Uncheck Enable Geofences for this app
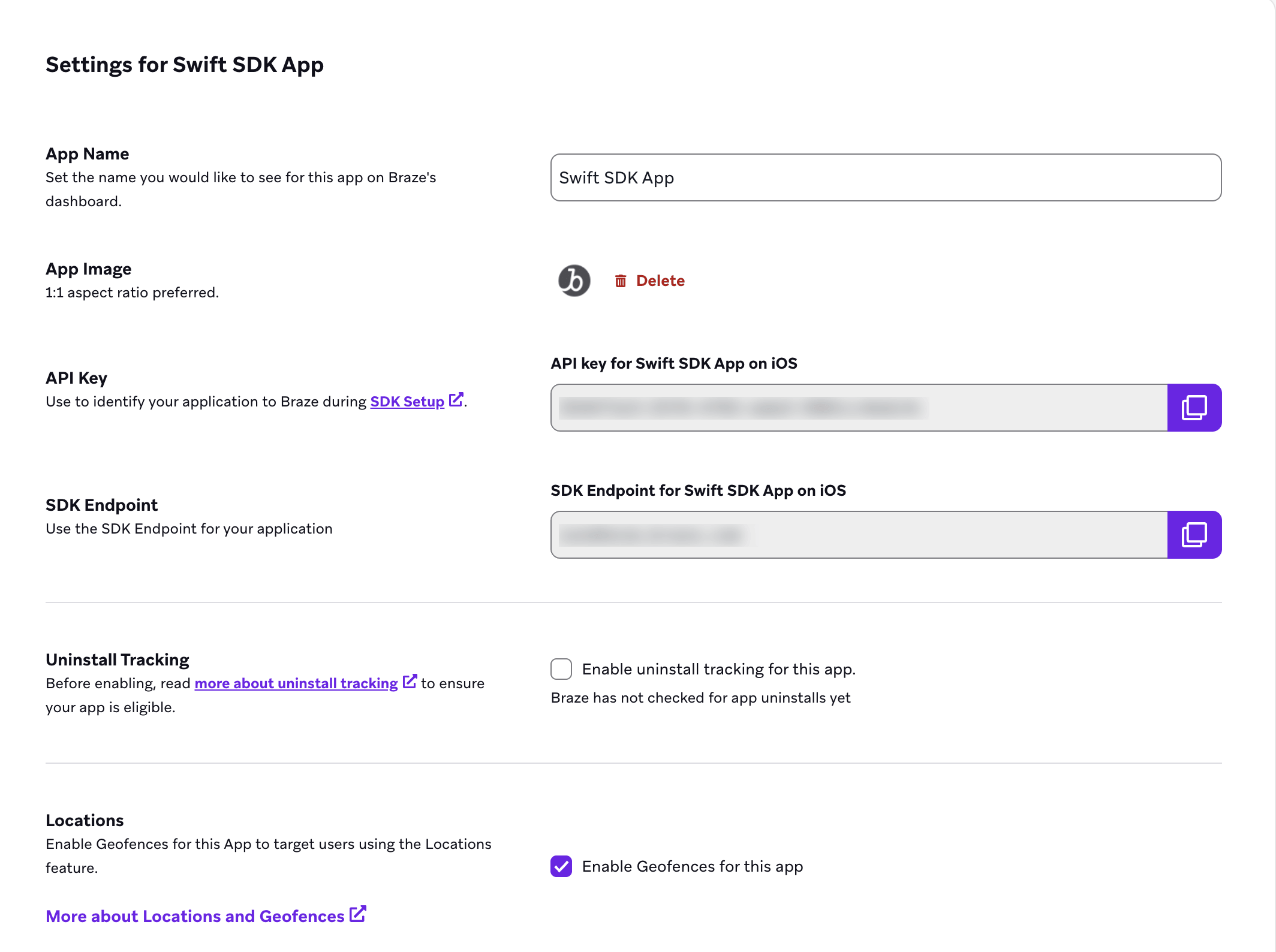Screen dimensions: 1276x952 pos(561,866)
